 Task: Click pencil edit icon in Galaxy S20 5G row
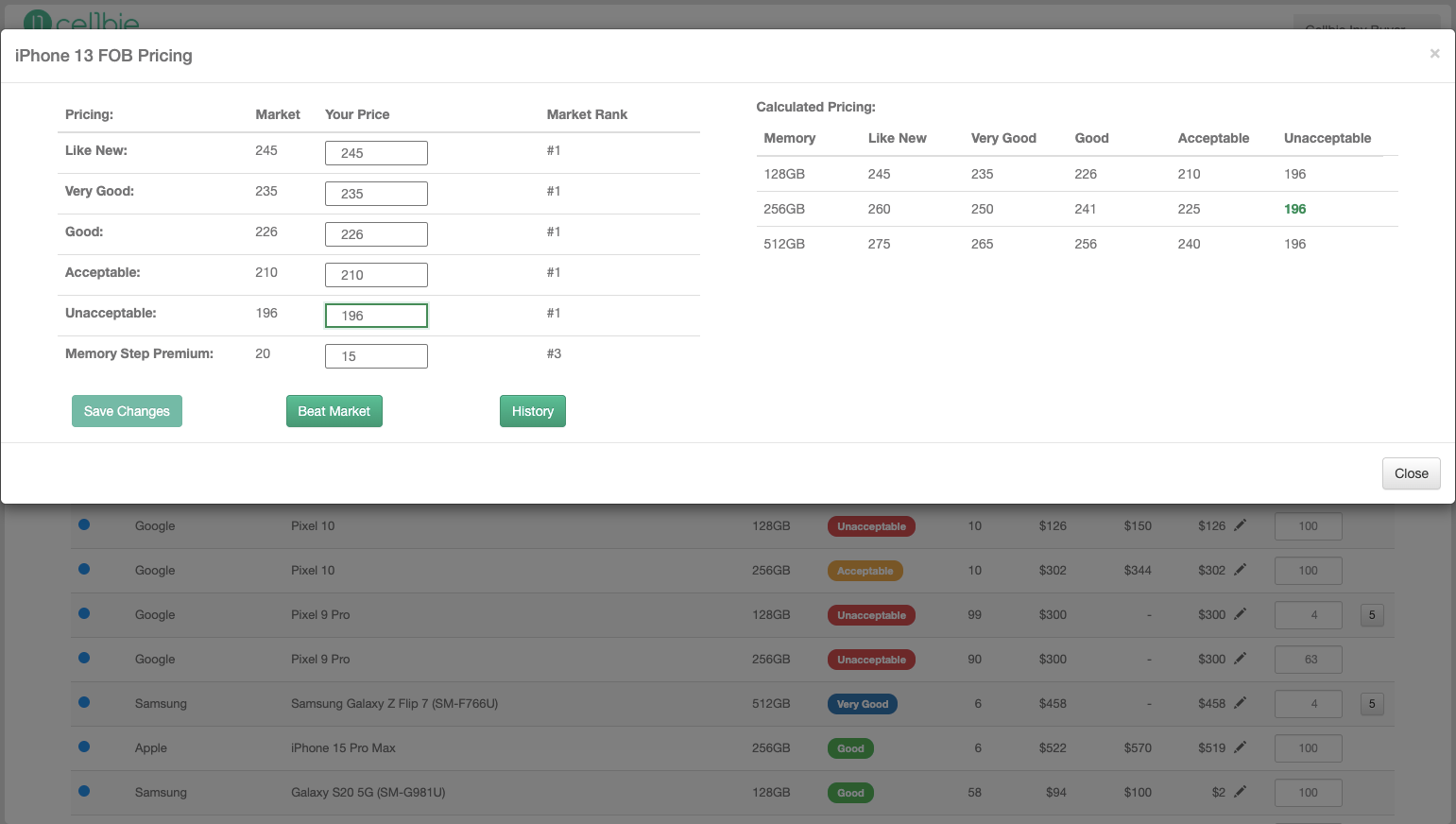point(1240,792)
